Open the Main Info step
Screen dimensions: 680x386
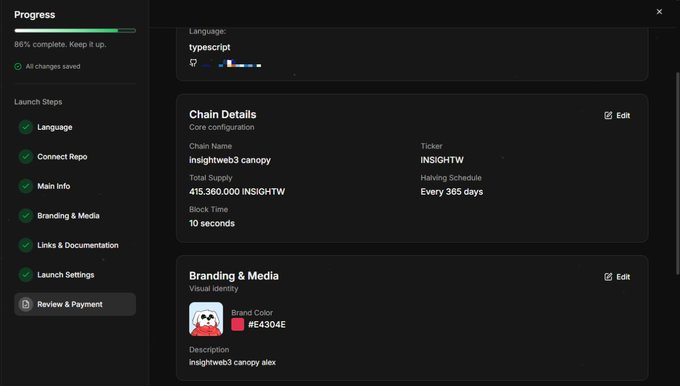click(75, 186)
